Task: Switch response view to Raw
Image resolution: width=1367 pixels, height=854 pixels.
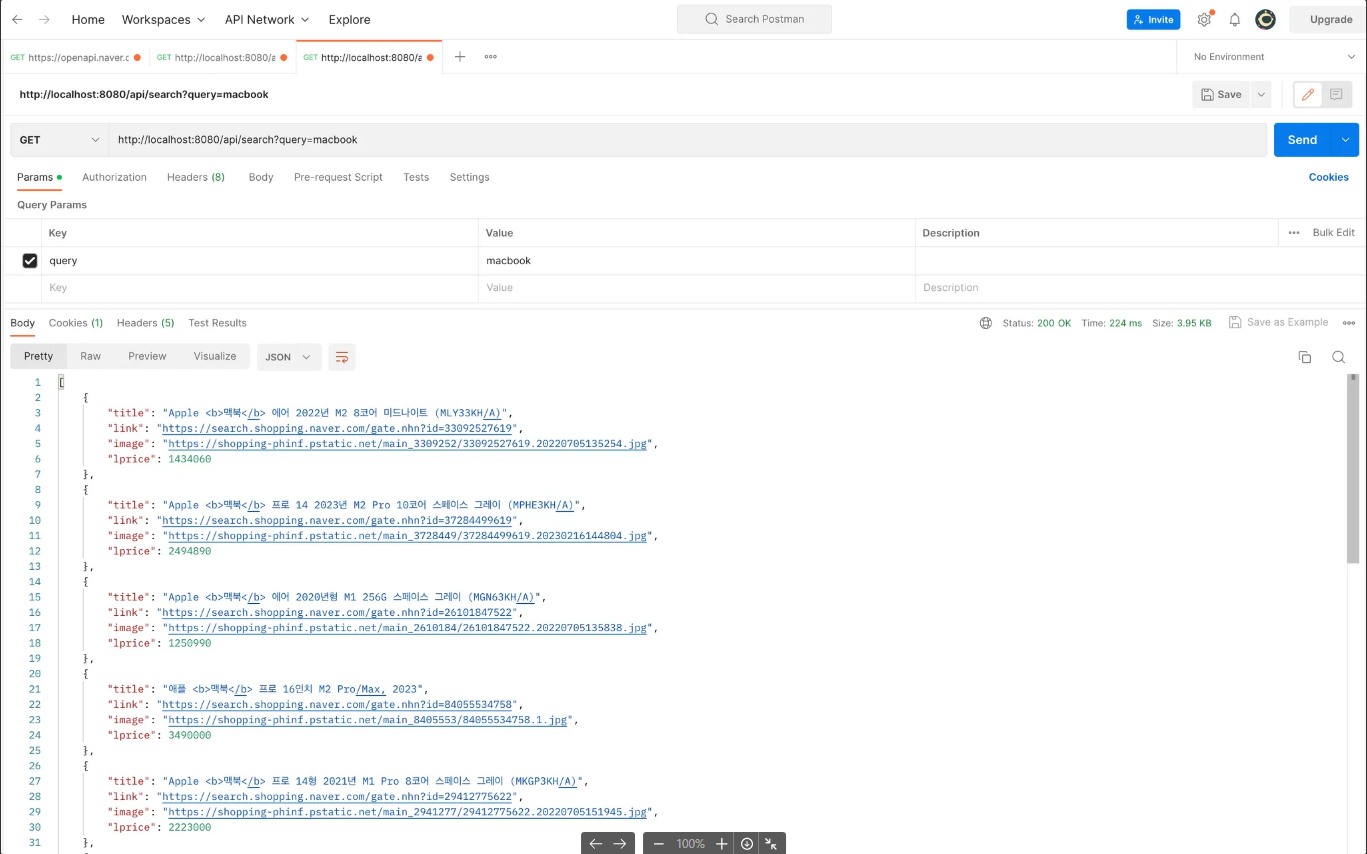Action: [91, 356]
